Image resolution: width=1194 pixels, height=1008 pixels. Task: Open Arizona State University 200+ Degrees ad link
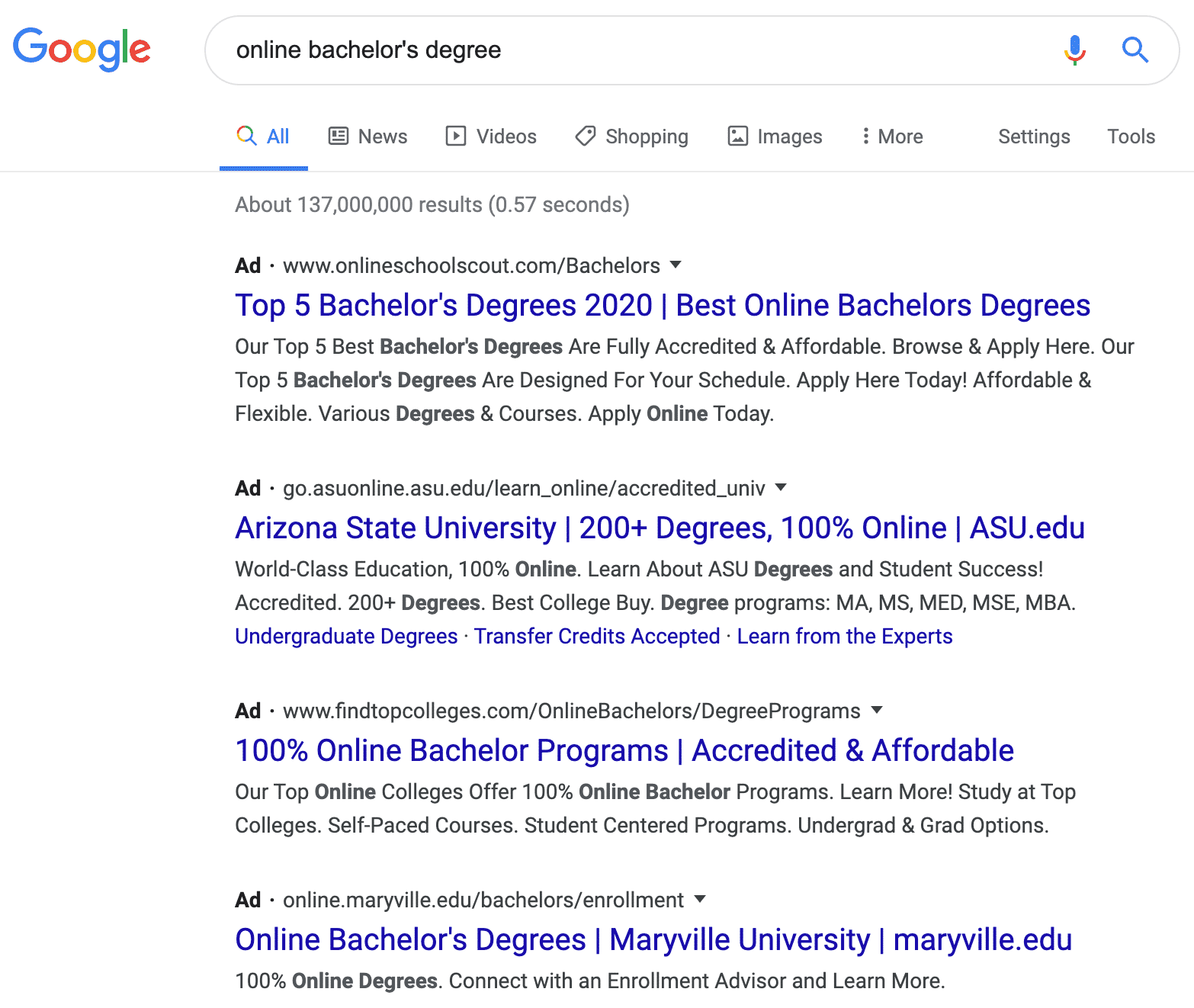[x=660, y=528]
